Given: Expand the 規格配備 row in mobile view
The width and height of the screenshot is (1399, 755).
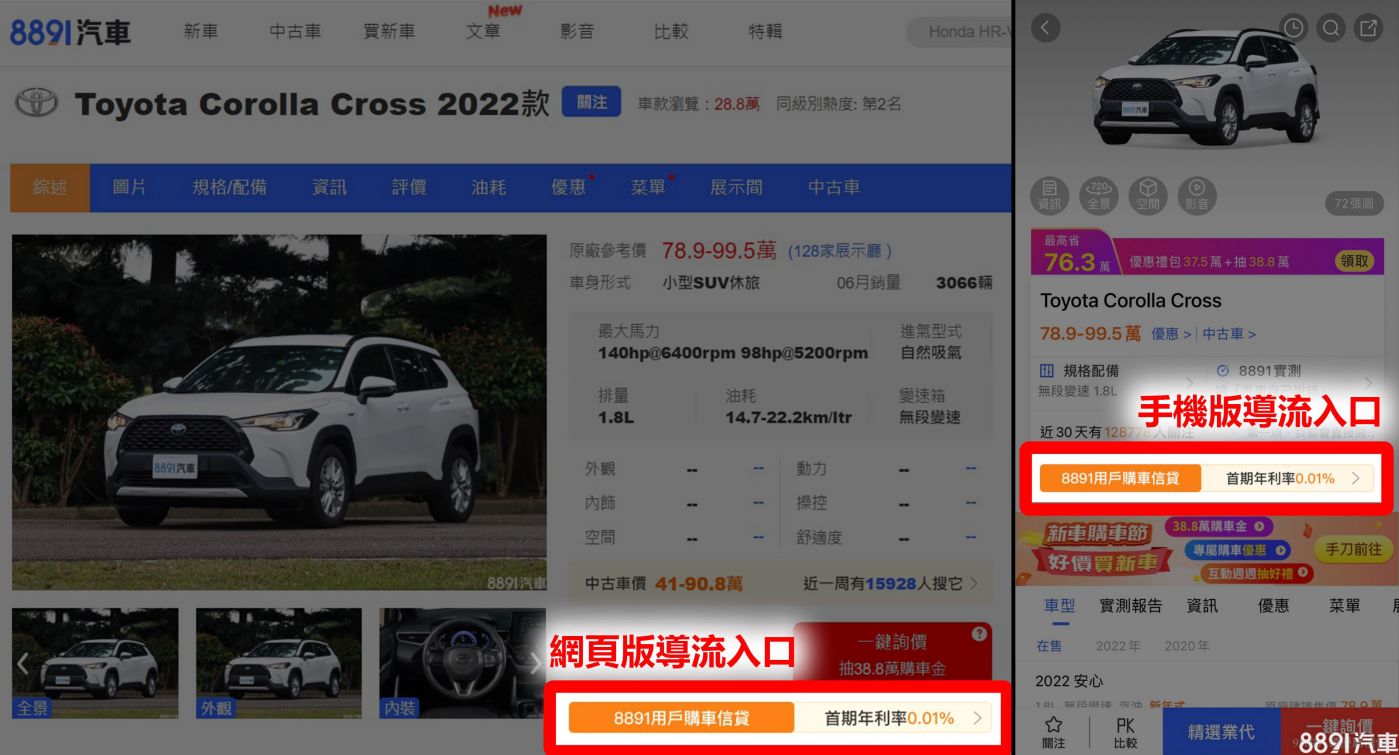Looking at the screenshot, I should tap(1190, 381).
